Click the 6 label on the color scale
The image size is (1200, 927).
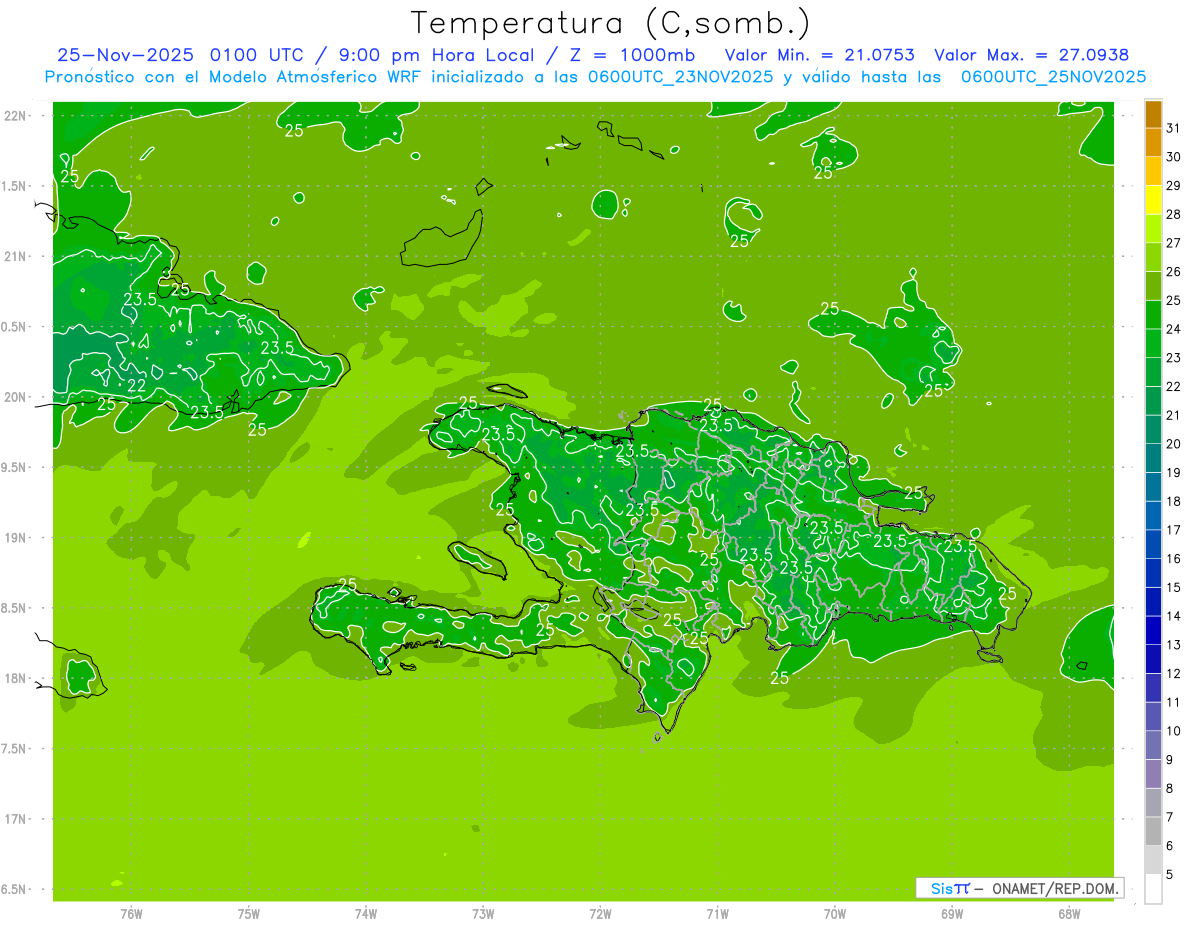click(1170, 846)
